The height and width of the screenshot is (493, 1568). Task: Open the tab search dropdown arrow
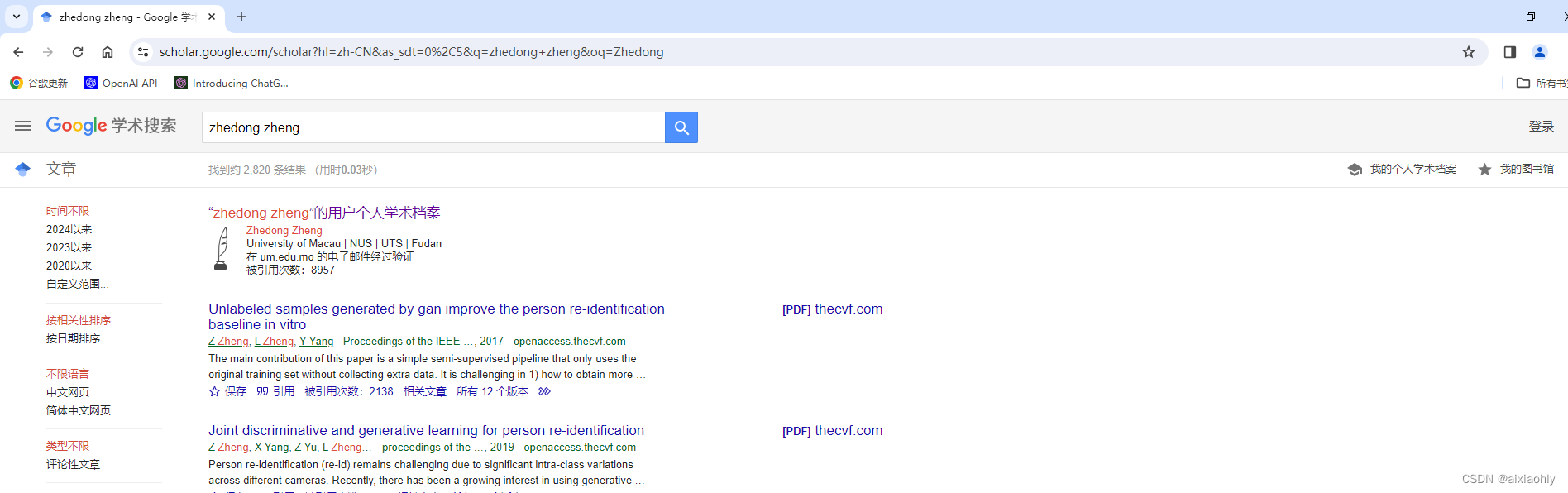(17, 17)
